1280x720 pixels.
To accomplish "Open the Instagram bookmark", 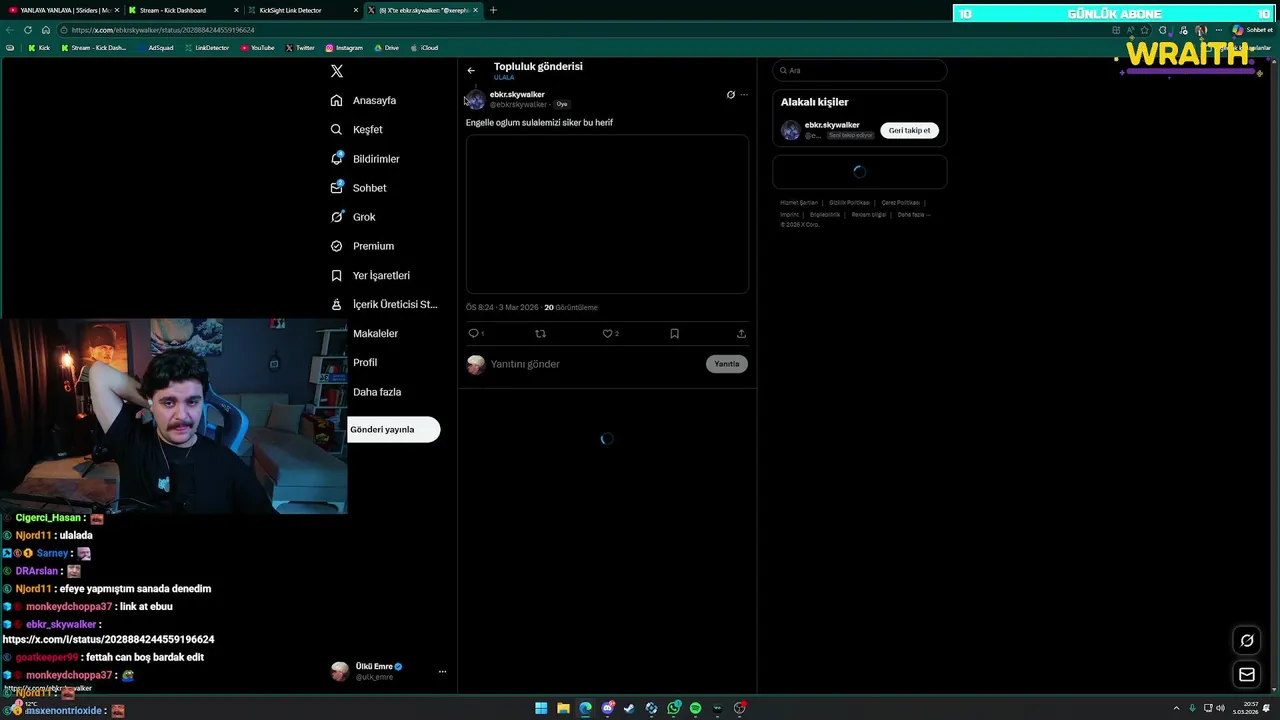I will [x=344, y=48].
